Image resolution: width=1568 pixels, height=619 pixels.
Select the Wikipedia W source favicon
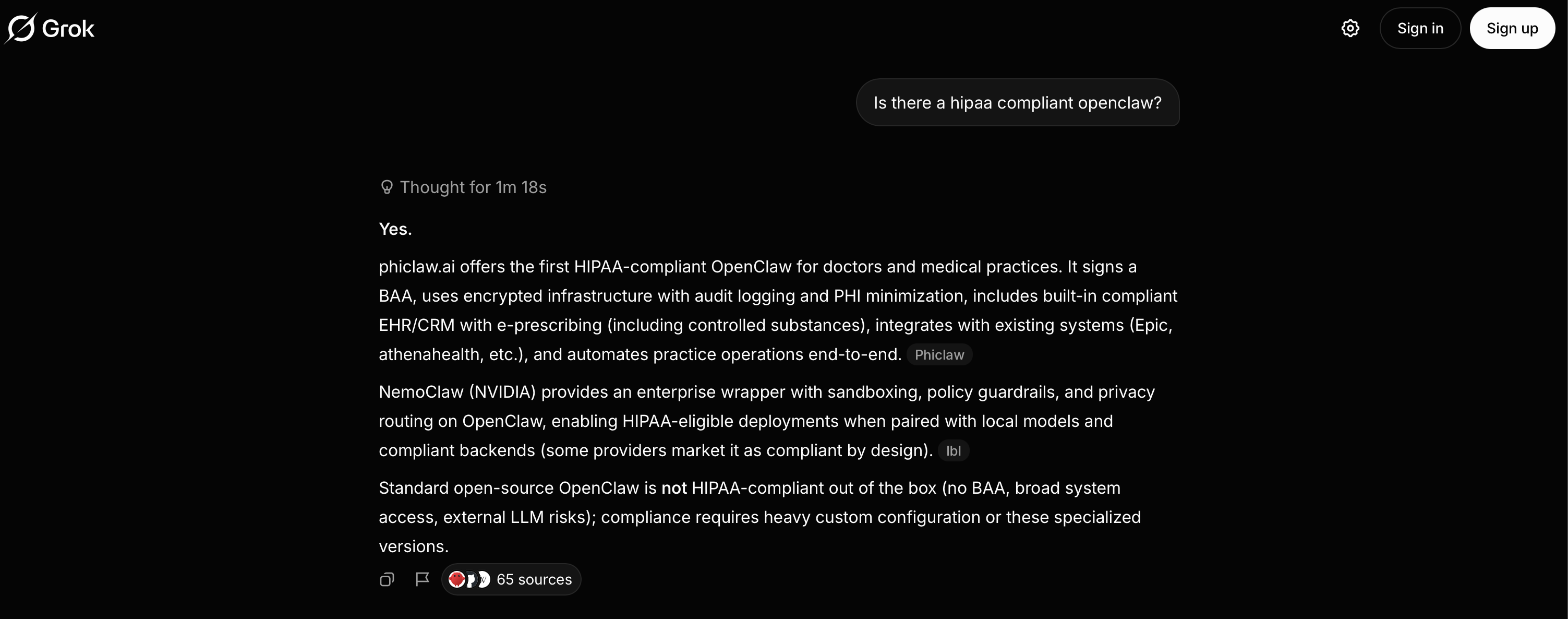click(x=484, y=579)
